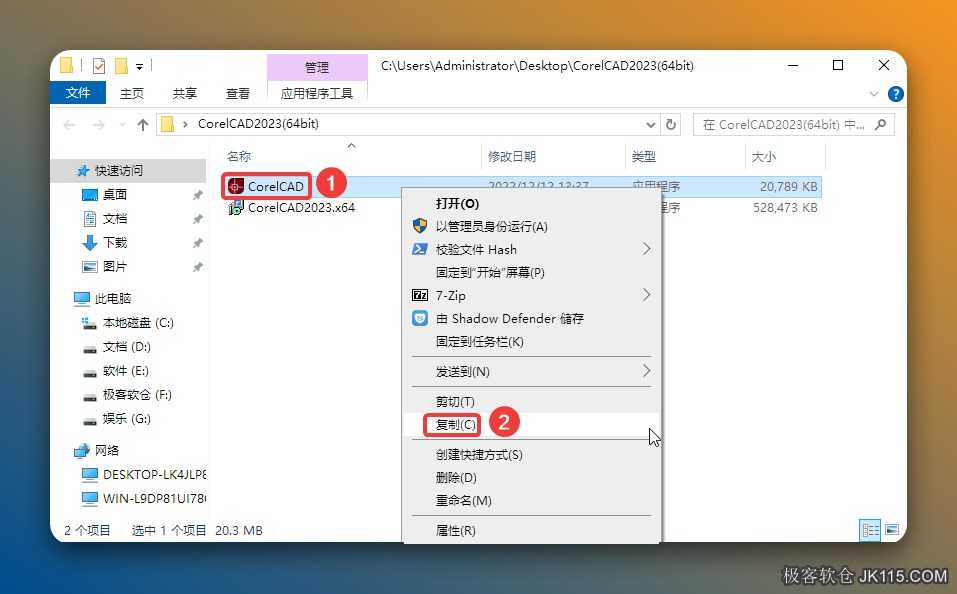The height and width of the screenshot is (594, 957).
Task: Open WIN-L9DP81UI78 network computer
Action: 154,498
